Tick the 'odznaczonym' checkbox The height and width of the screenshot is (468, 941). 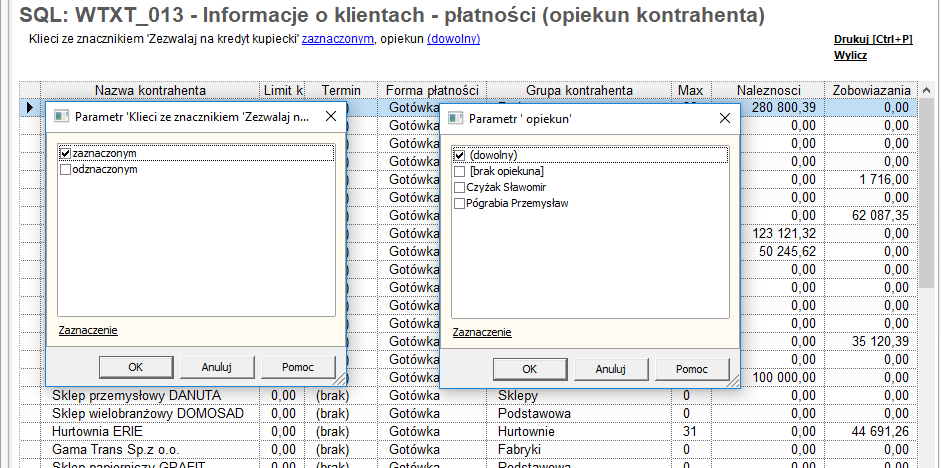pyautogui.click(x=65, y=170)
